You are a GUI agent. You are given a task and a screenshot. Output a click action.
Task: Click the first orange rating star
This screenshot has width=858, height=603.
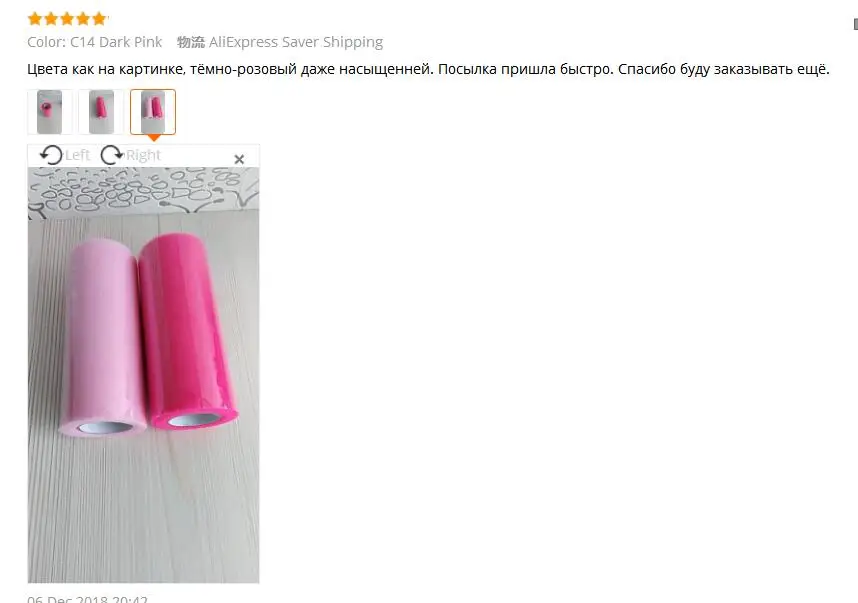35,19
